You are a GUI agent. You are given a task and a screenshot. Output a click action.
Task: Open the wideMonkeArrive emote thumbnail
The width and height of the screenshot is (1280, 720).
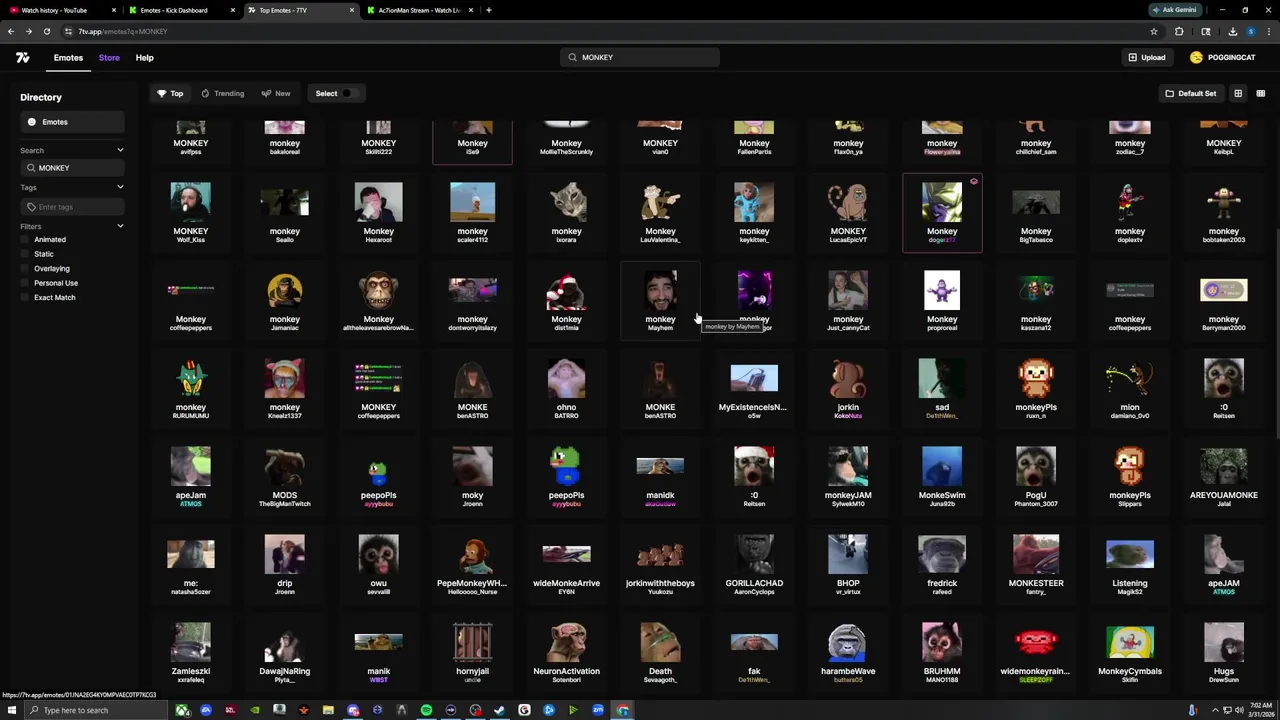(566, 554)
